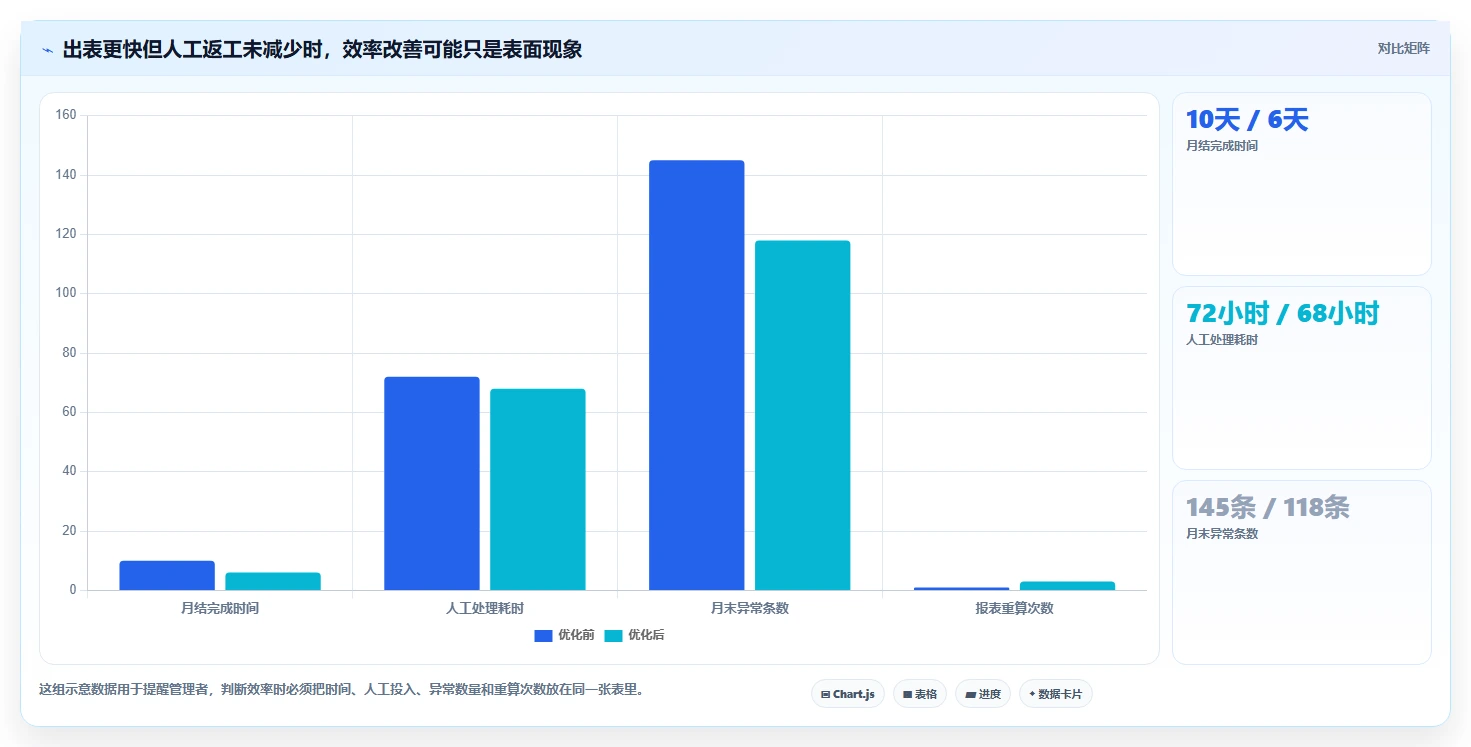Image resolution: width=1471 pixels, height=747 pixels.
Task: Click the footnote starting 这组示意数据
Action: [341, 689]
